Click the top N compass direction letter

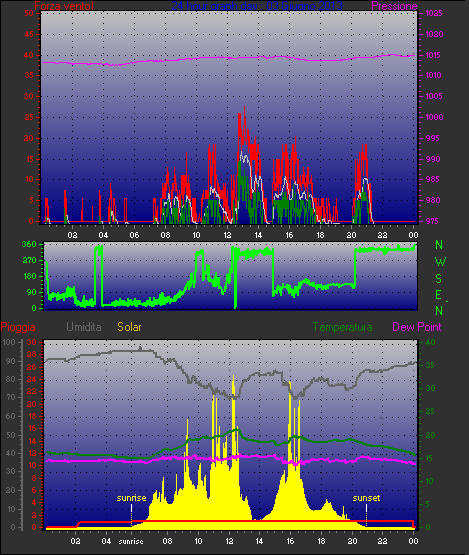pyautogui.click(x=439, y=245)
